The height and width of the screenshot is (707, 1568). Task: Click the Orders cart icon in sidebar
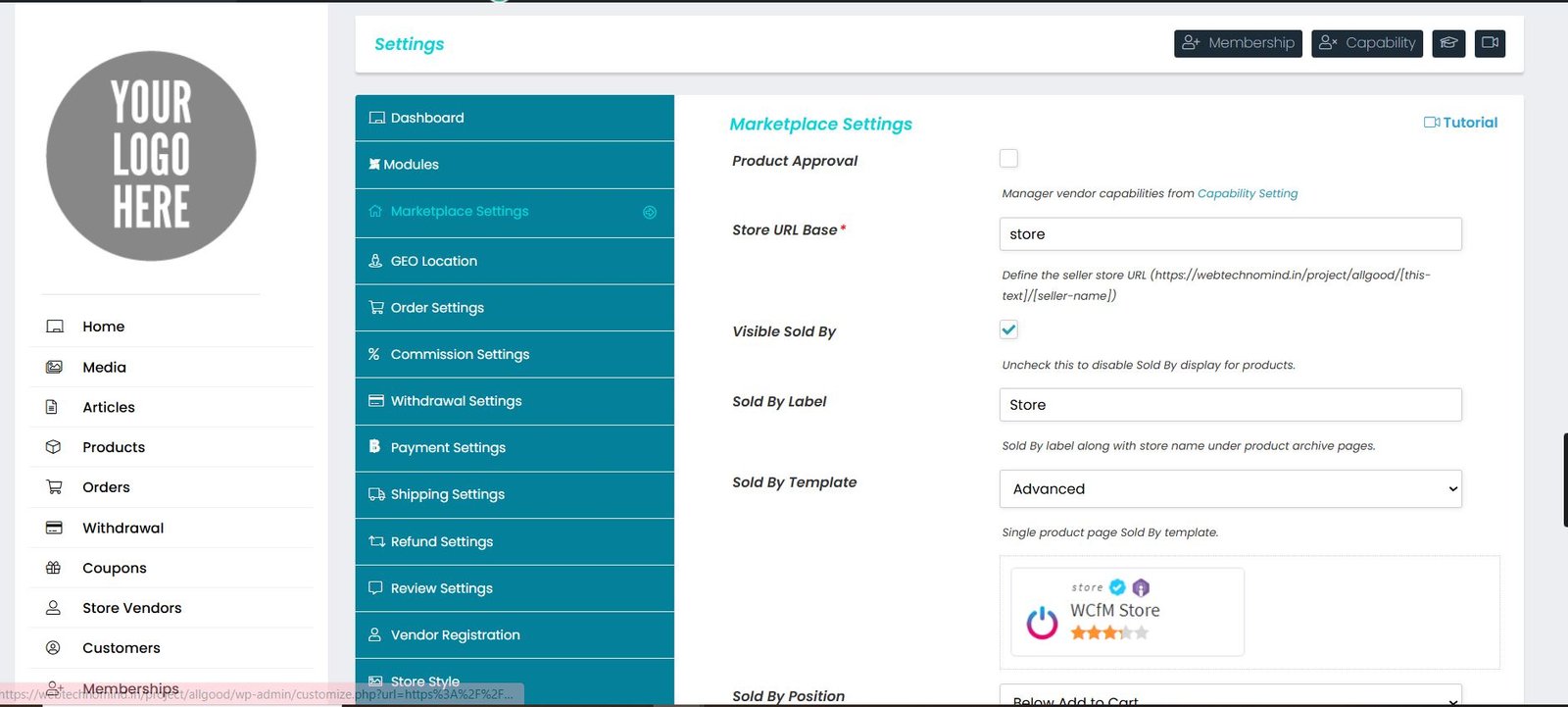[x=54, y=487]
